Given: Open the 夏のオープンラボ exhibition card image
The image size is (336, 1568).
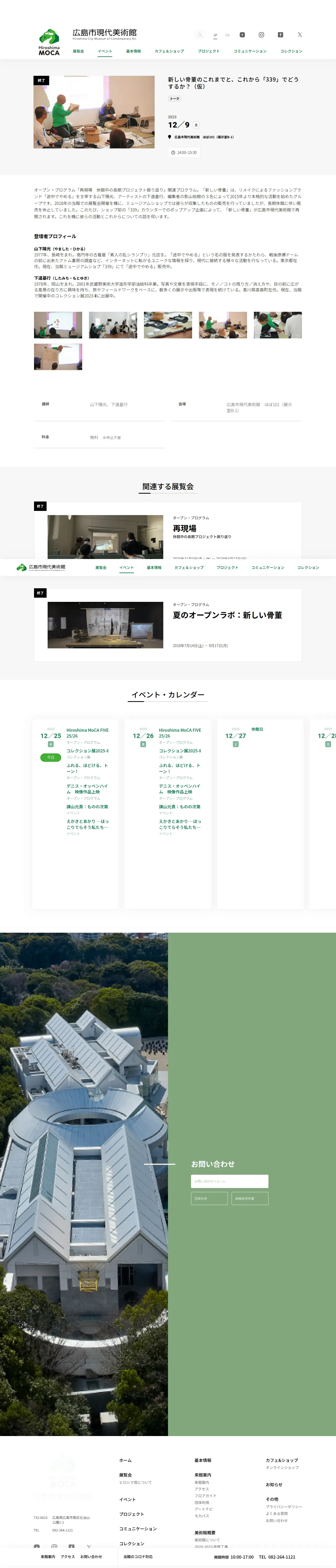Looking at the screenshot, I should 105,625.
